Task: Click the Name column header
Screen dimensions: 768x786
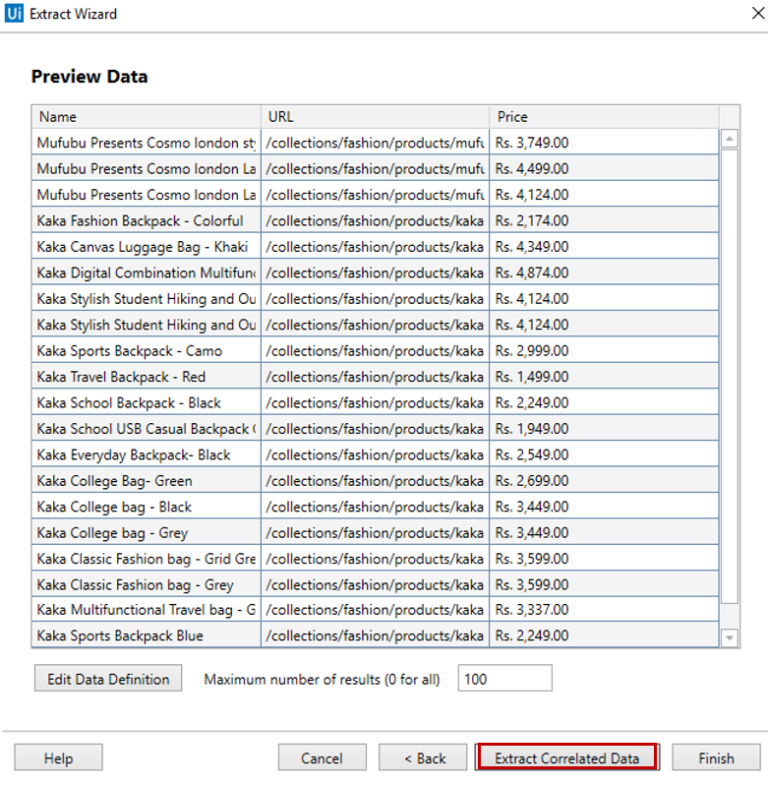Action: tap(146, 117)
